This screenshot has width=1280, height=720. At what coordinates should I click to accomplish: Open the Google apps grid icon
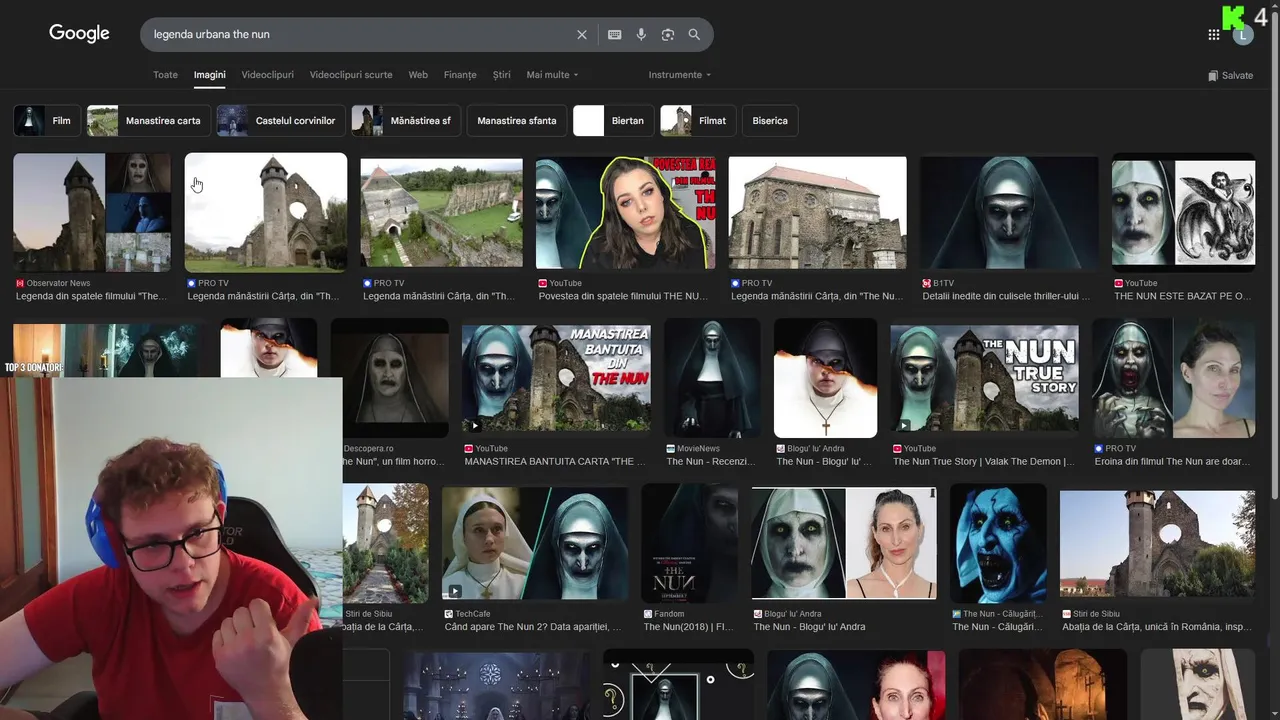1214,35
